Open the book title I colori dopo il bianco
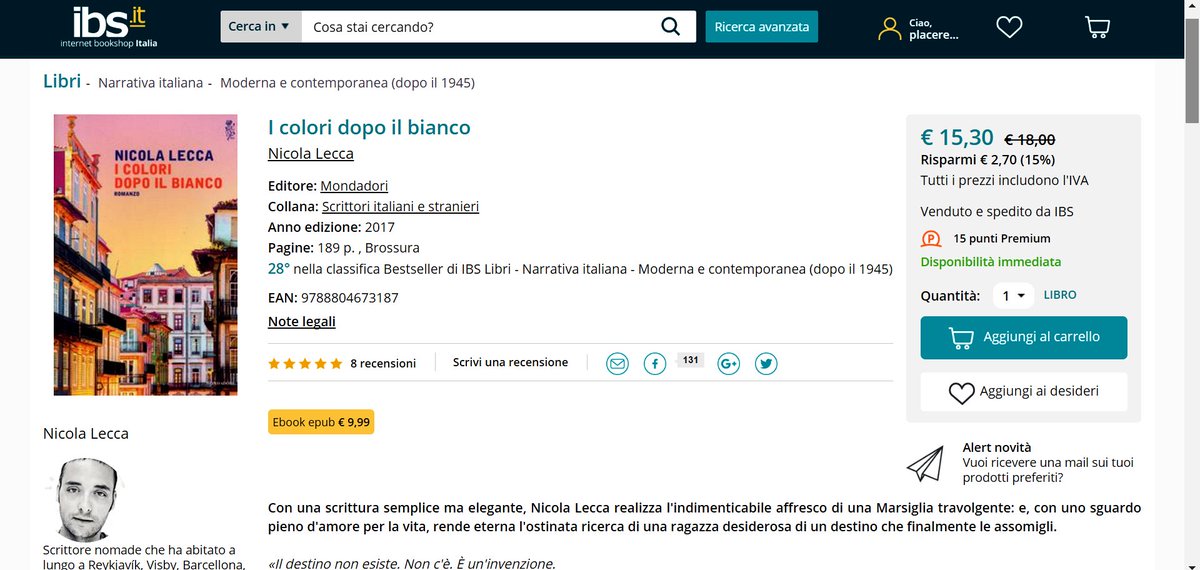Image resolution: width=1200 pixels, height=570 pixels. click(369, 127)
